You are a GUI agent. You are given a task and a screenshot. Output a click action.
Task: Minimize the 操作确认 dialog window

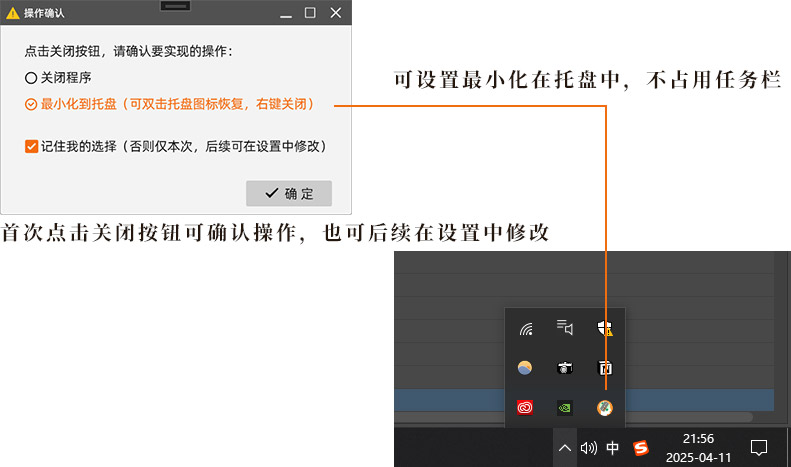coord(286,13)
